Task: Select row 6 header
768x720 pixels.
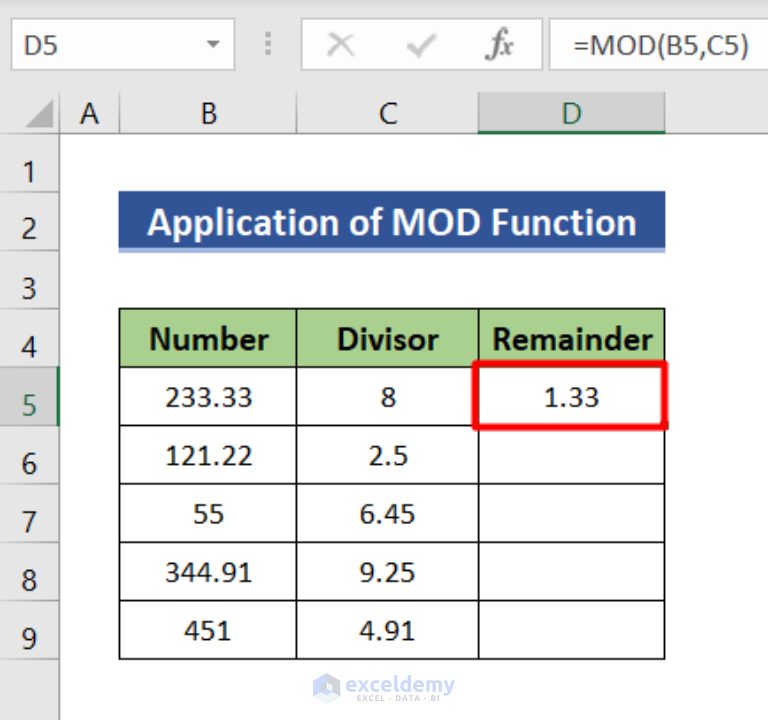Action: click(x=29, y=455)
